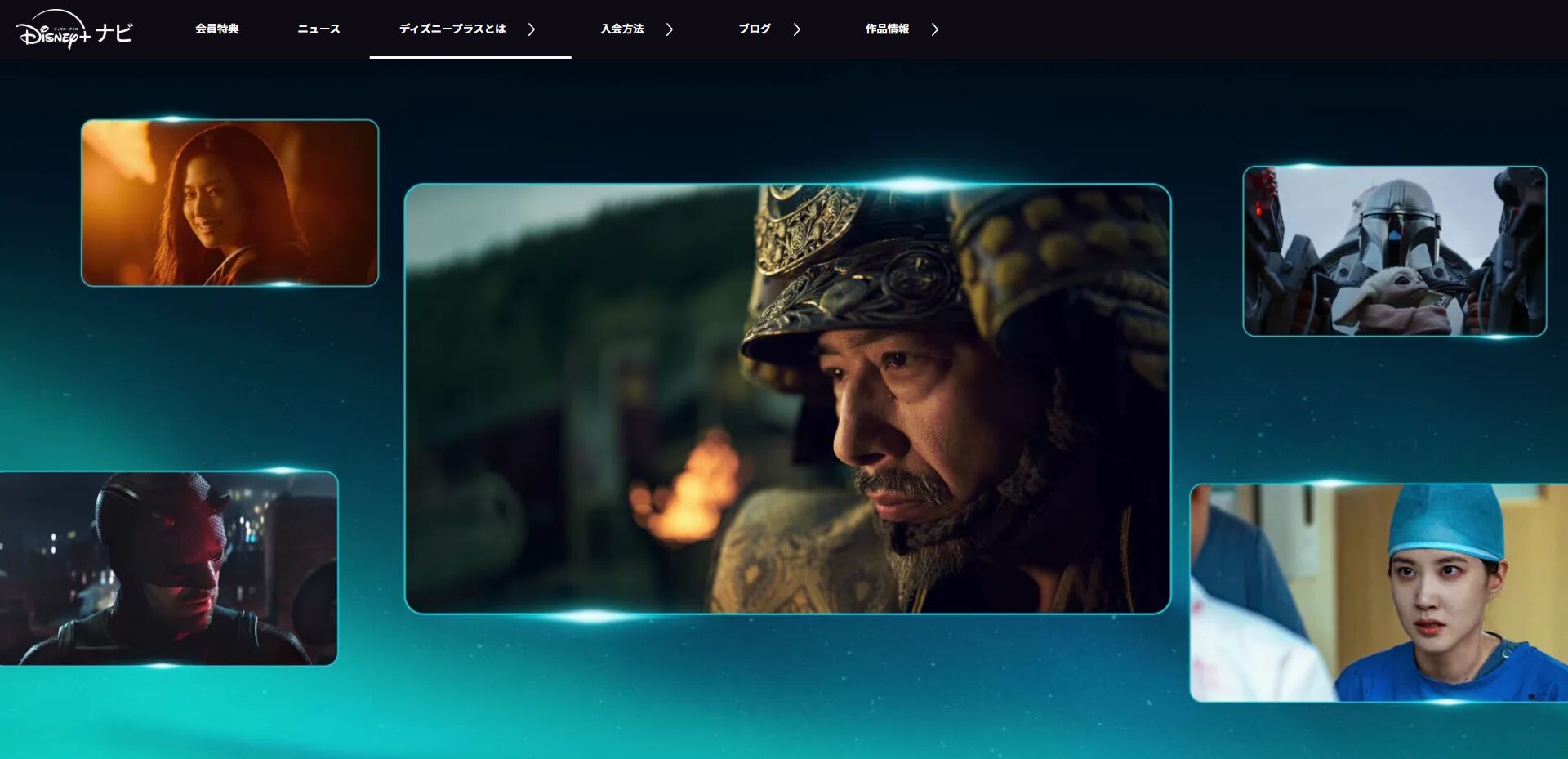Viewport: 1568px width, 759px height.
Task: Expand the chevron beside 作品情報
Action: 935,29
